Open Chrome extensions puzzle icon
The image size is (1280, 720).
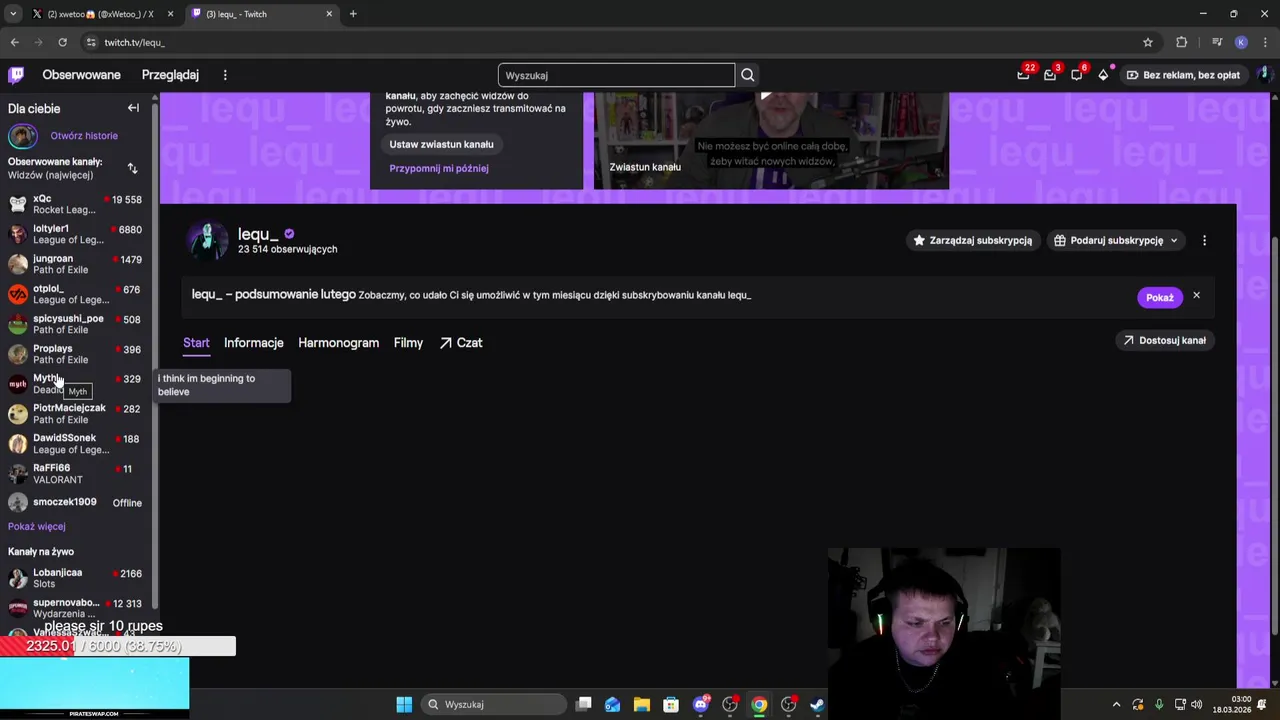[1182, 42]
